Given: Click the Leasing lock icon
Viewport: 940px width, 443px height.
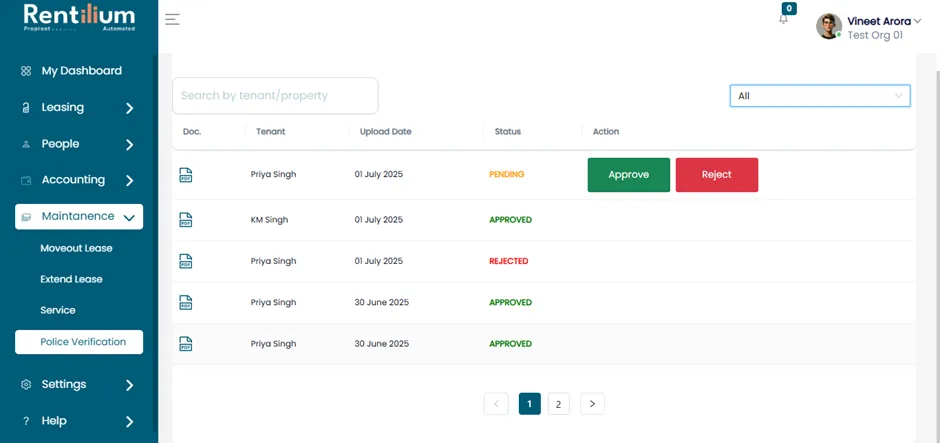Looking at the screenshot, I should [x=26, y=108].
